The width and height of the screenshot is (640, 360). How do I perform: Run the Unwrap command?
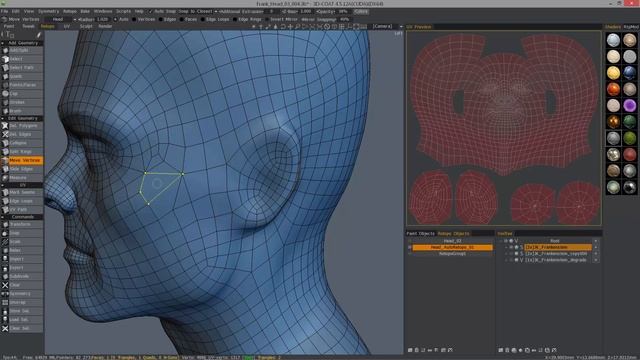point(22,302)
